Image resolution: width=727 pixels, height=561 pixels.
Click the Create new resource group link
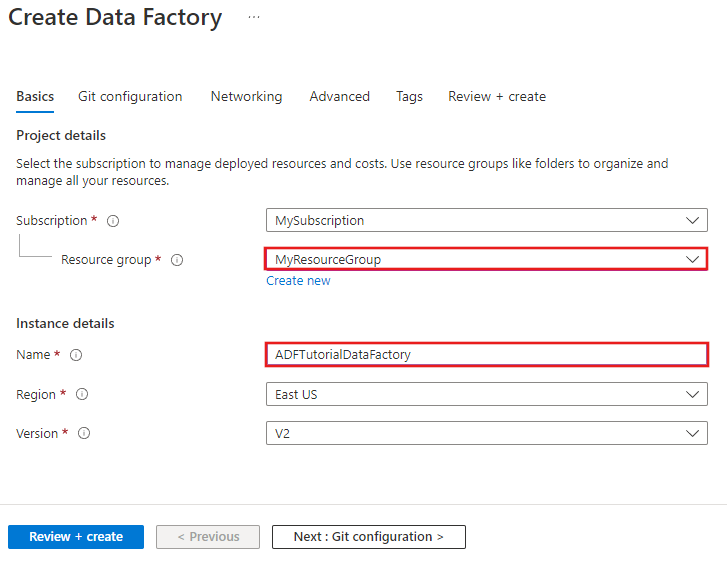298,281
